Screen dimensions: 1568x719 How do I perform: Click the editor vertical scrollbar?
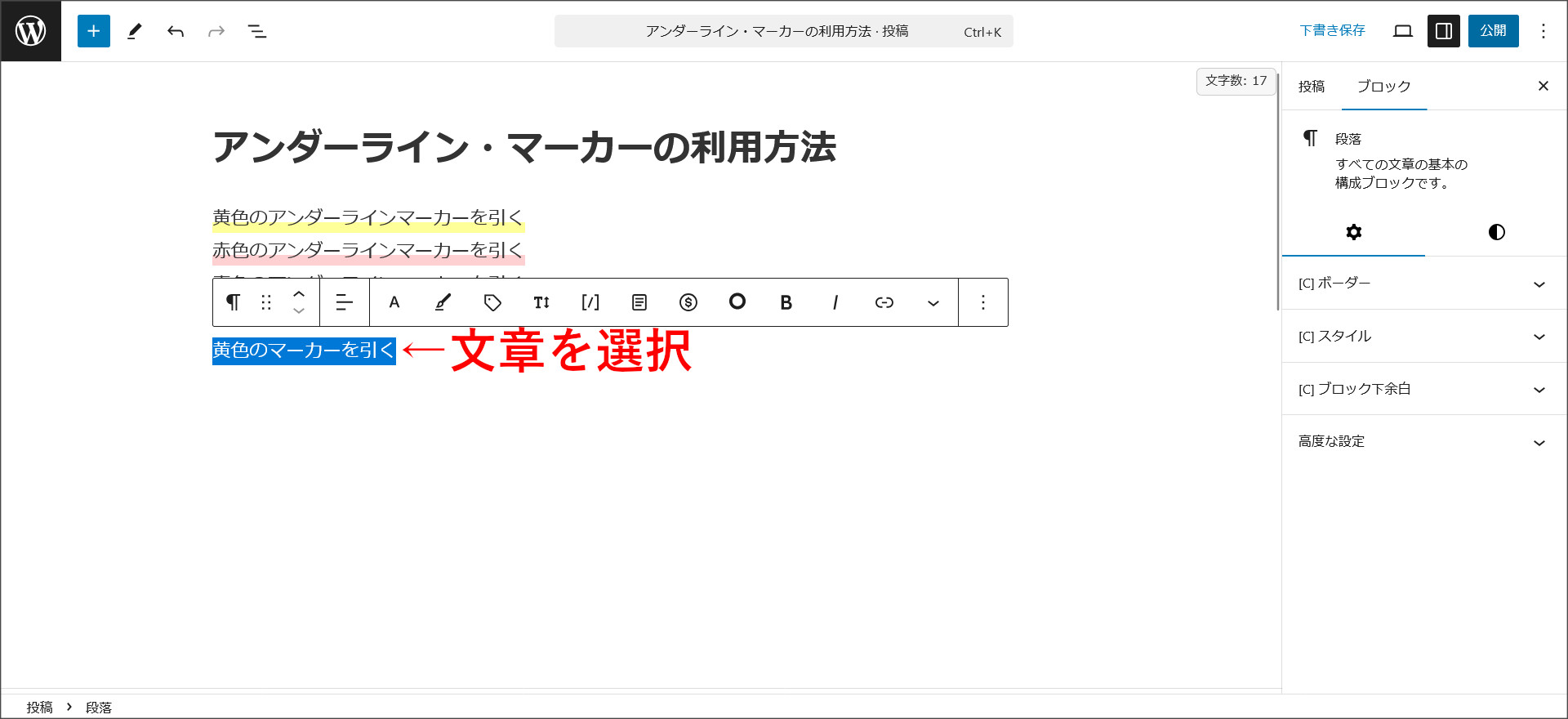[1278, 192]
